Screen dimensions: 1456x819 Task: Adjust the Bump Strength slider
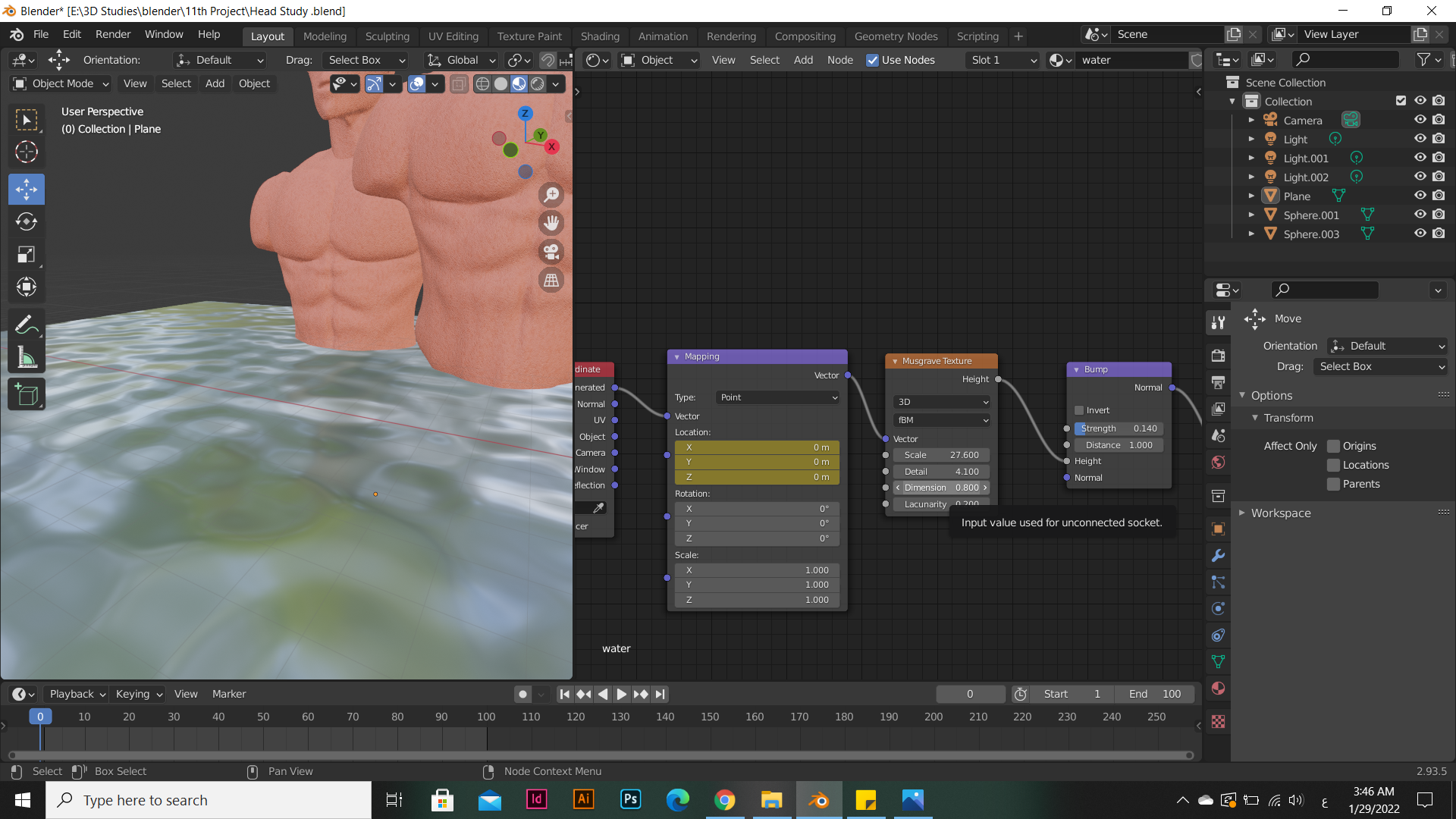click(x=1119, y=428)
